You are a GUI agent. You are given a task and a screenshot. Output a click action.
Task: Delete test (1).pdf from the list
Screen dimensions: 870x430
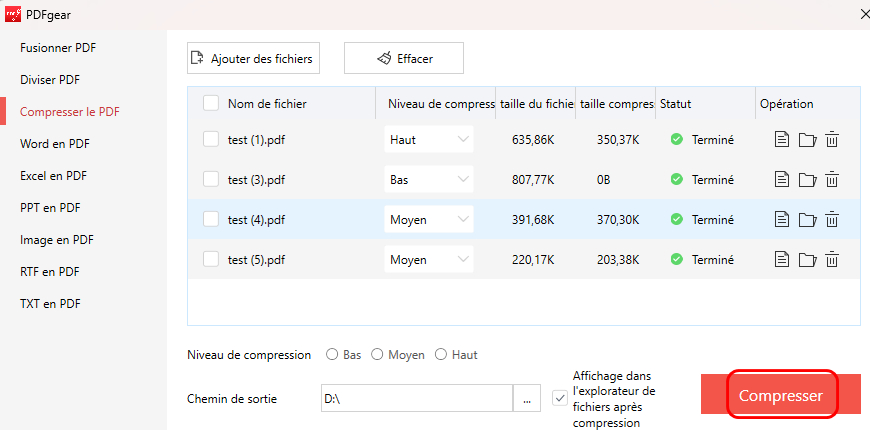[832, 140]
